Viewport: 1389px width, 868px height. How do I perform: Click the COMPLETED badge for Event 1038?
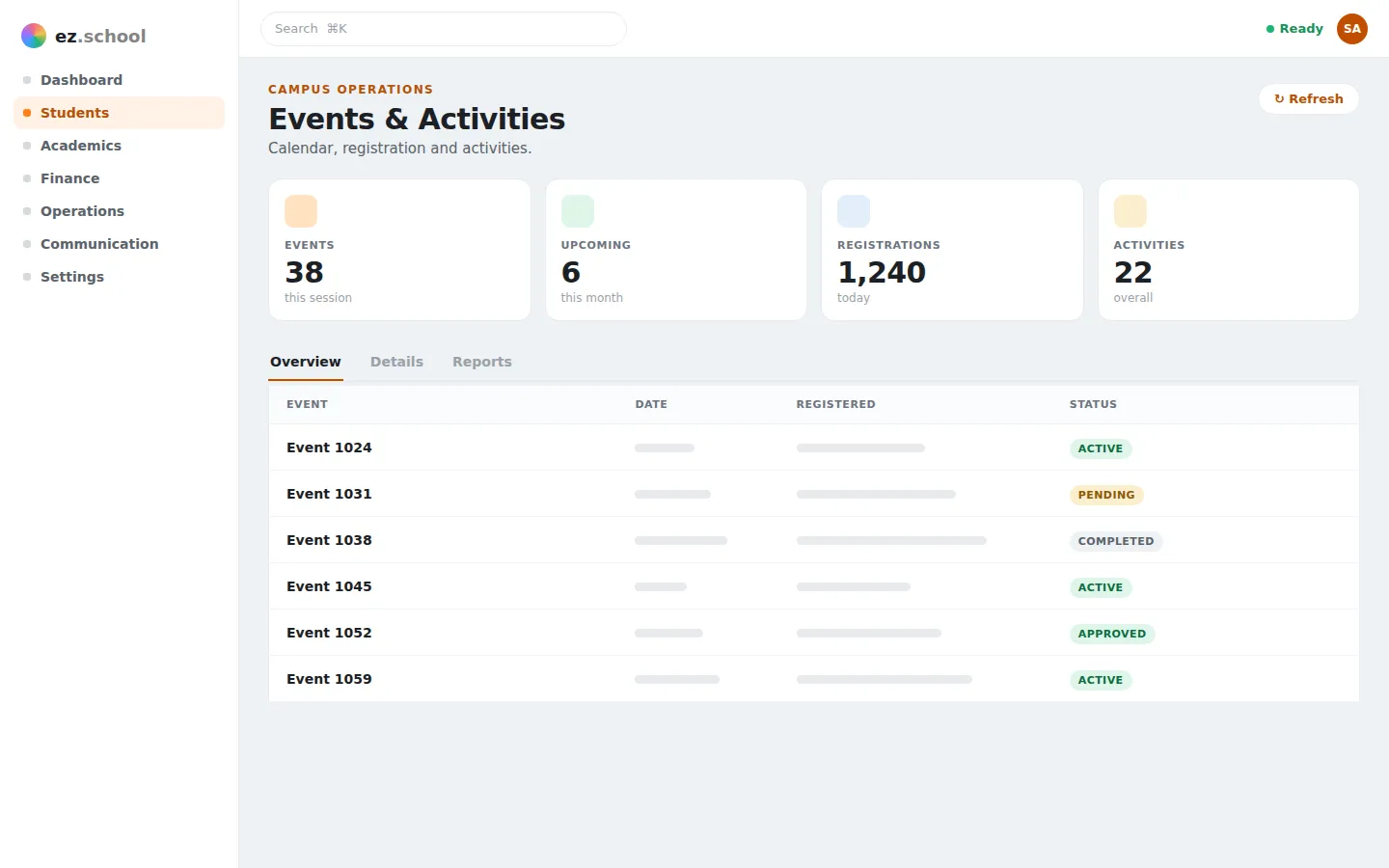[1116, 541]
